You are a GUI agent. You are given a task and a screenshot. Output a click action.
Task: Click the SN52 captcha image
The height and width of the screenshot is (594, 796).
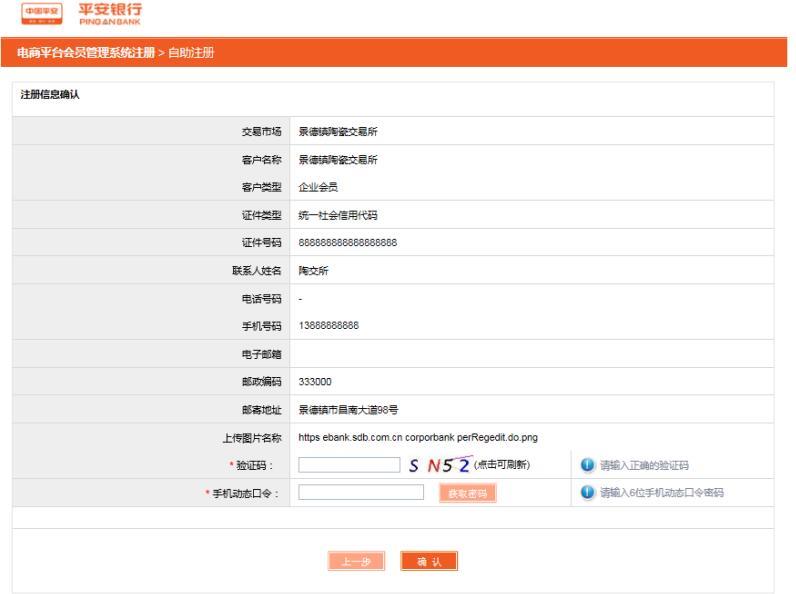click(x=440, y=464)
